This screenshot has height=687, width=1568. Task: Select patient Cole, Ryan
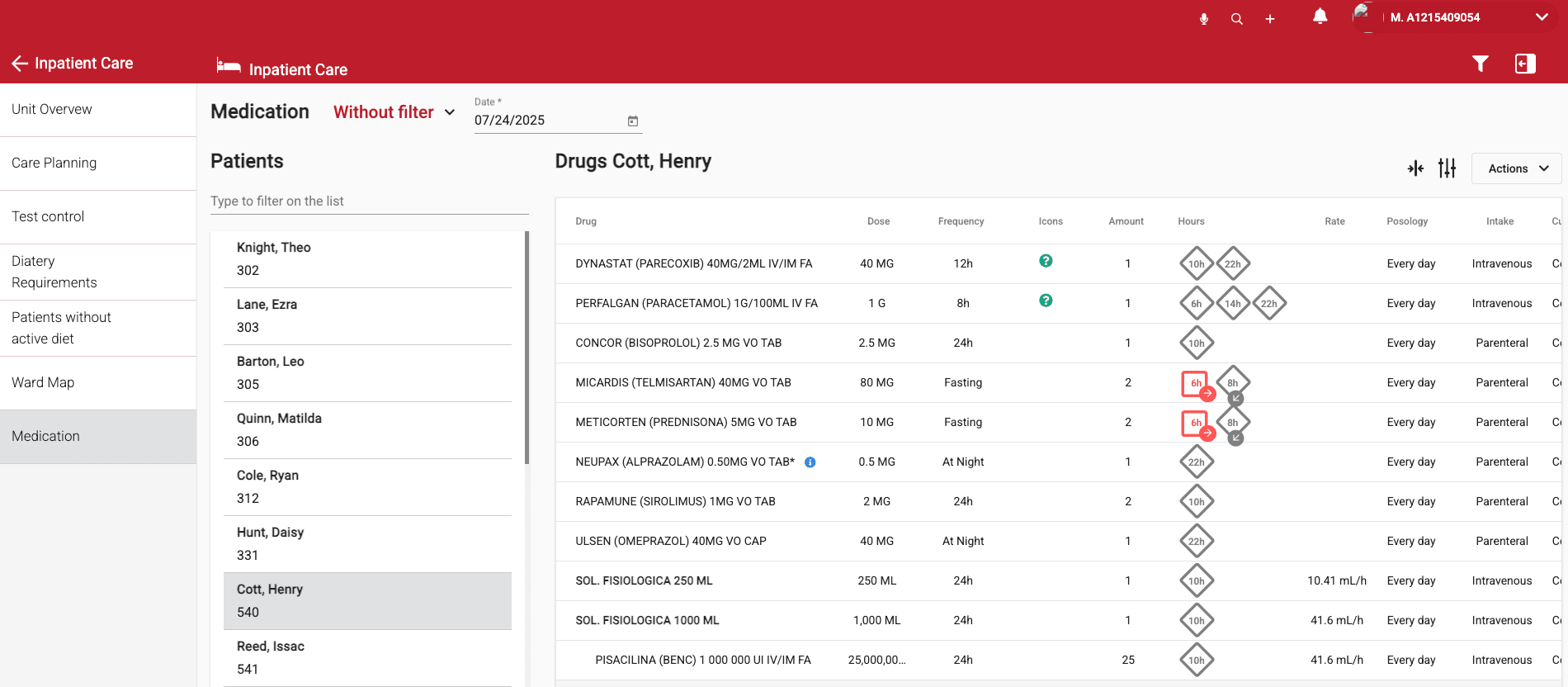pos(367,487)
